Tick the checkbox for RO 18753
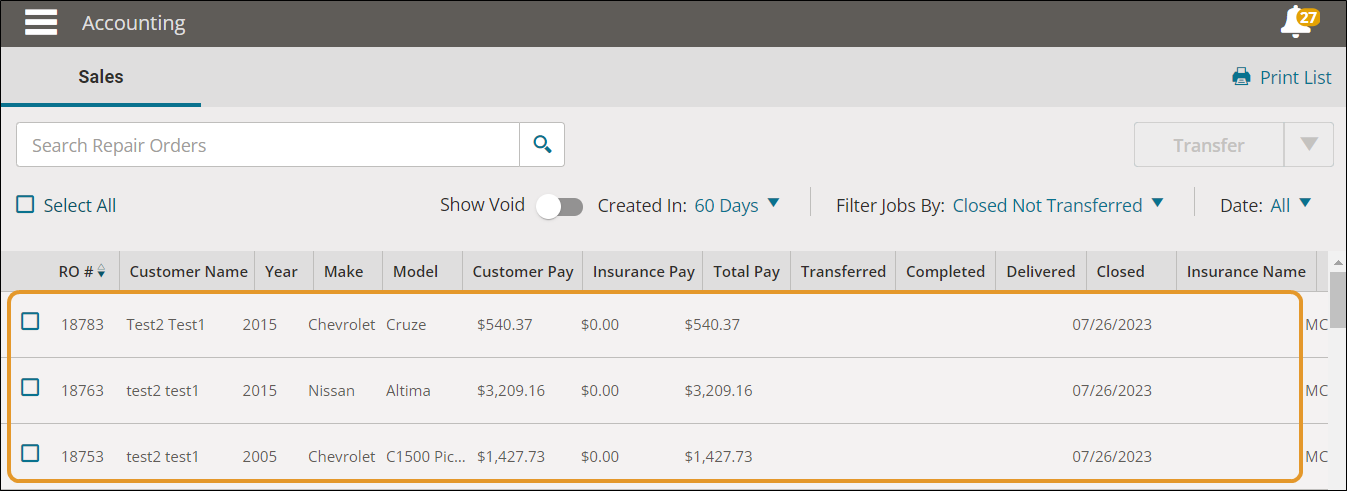 click(x=30, y=454)
